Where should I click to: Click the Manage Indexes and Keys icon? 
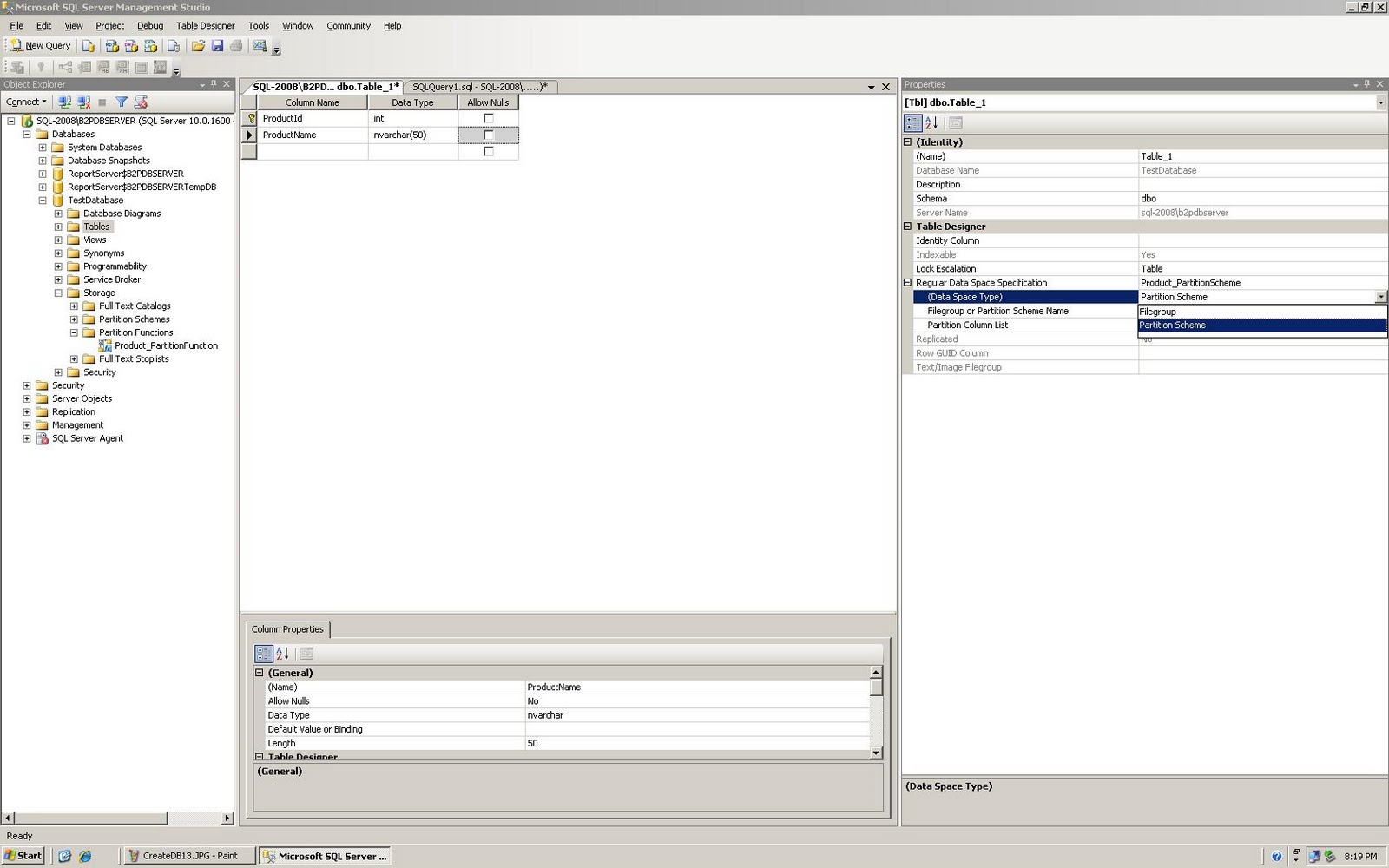(84, 67)
